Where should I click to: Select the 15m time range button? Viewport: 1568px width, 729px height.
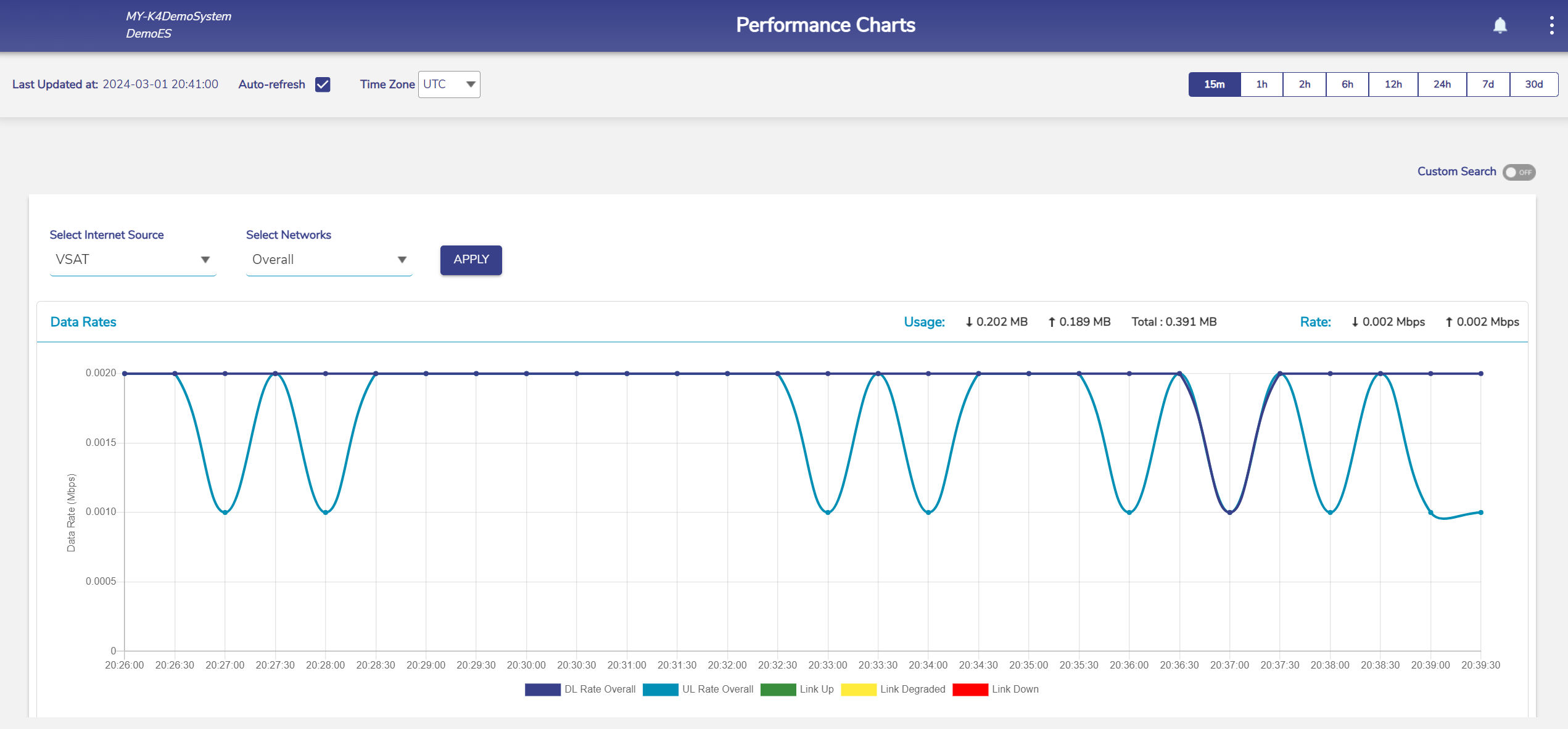pos(1214,84)
